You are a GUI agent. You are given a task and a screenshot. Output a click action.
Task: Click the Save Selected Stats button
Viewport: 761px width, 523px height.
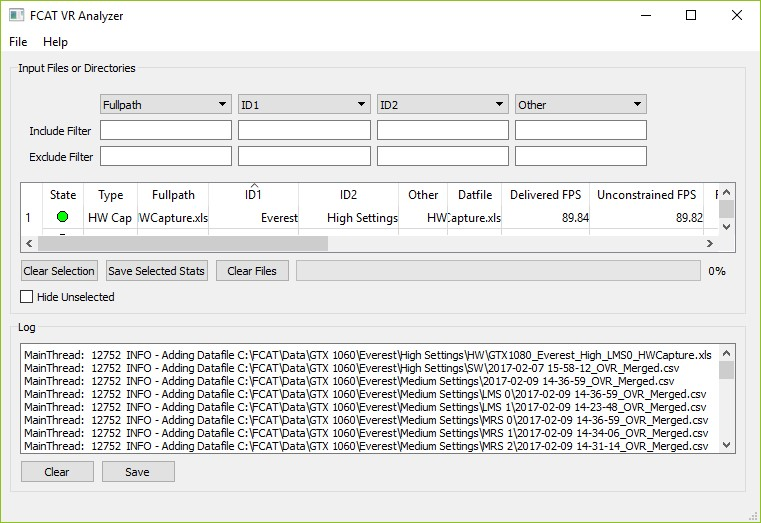[x=157, y=271]
